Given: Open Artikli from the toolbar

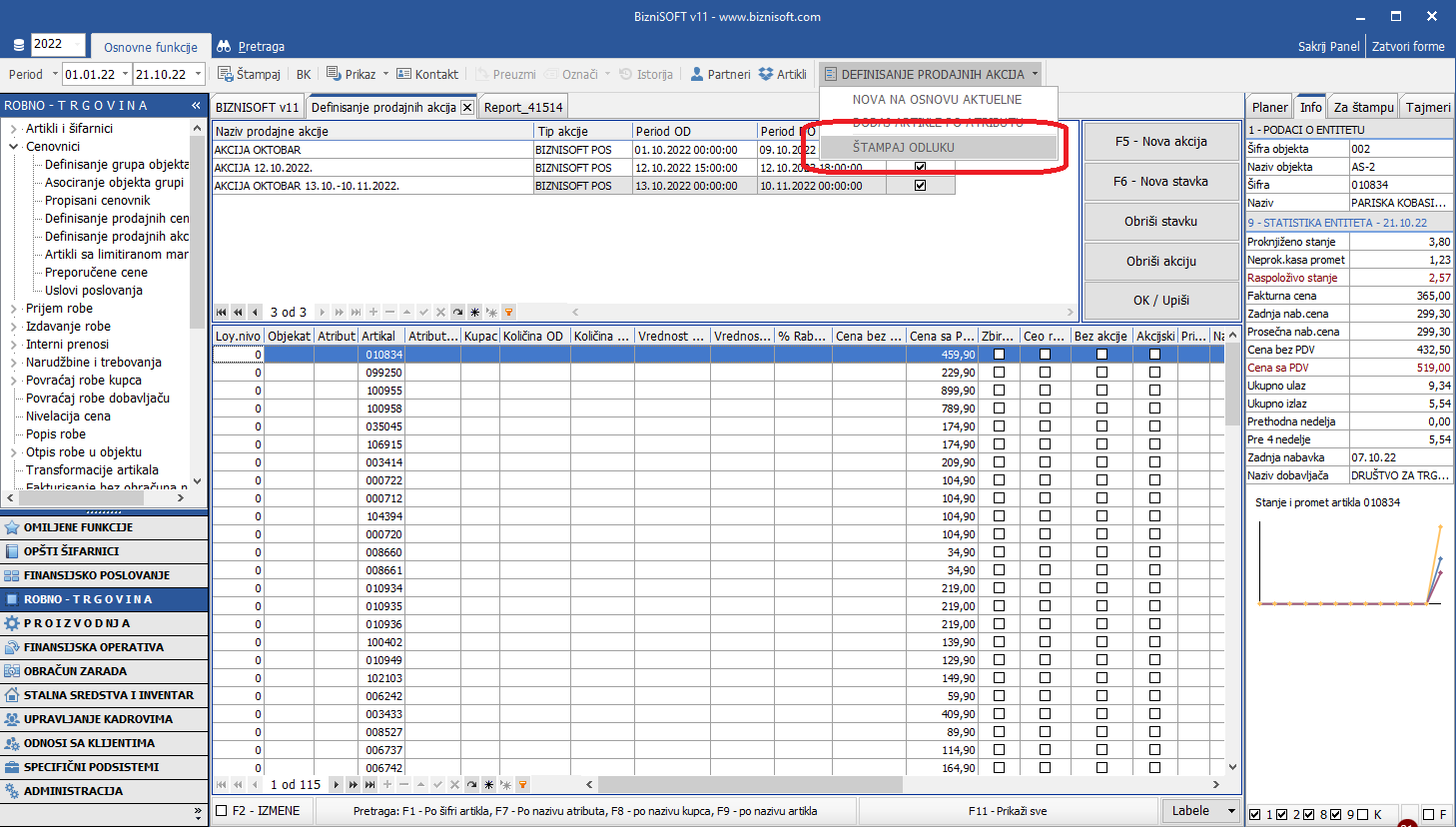Looking at the screenshot, I should 782,74.
